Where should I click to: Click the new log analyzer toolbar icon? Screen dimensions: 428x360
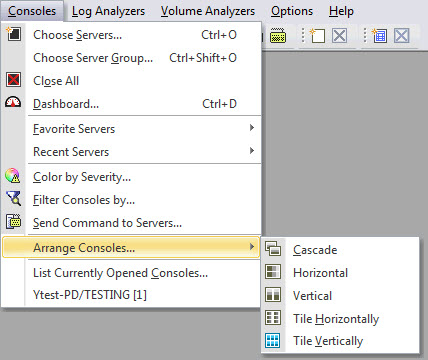click(x=317, y=35)
